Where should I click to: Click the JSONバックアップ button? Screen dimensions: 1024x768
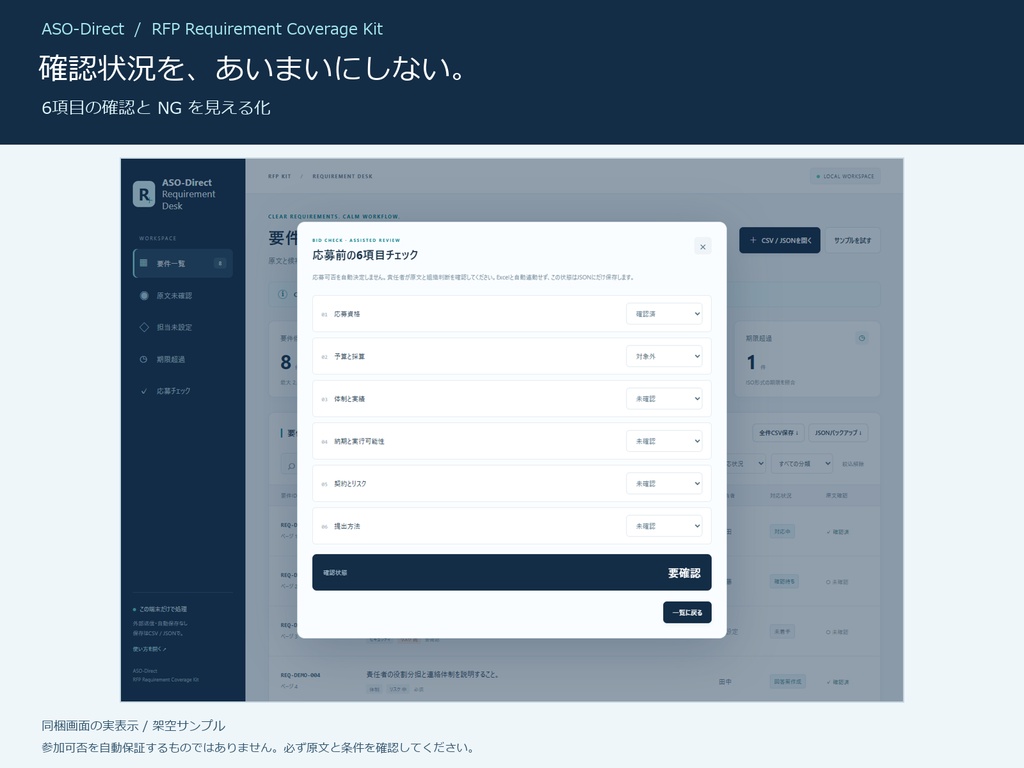838,432
